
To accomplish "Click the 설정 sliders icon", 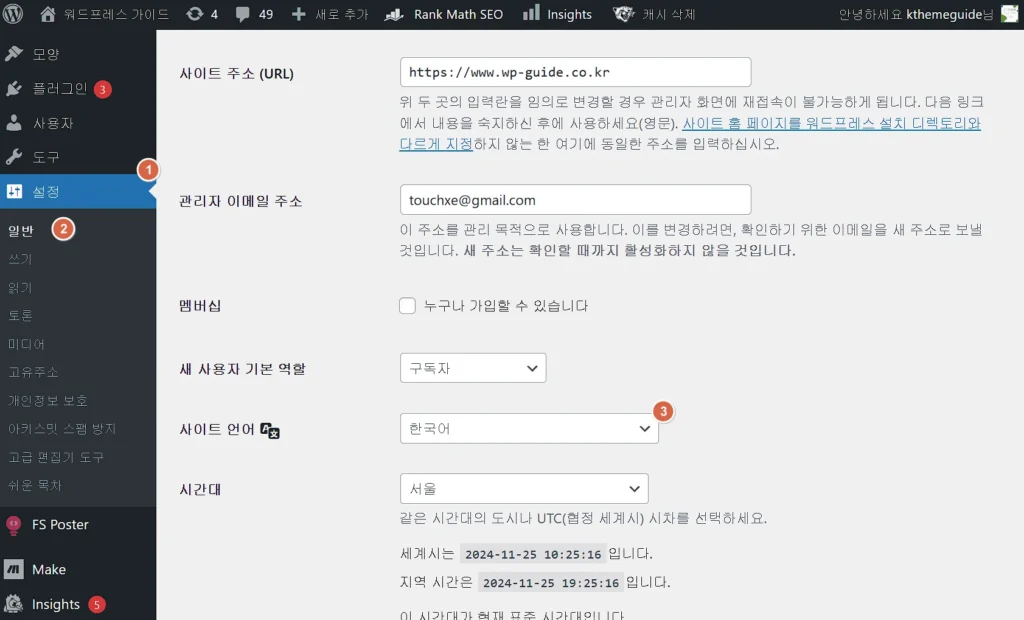I will (x=14, y=191).
